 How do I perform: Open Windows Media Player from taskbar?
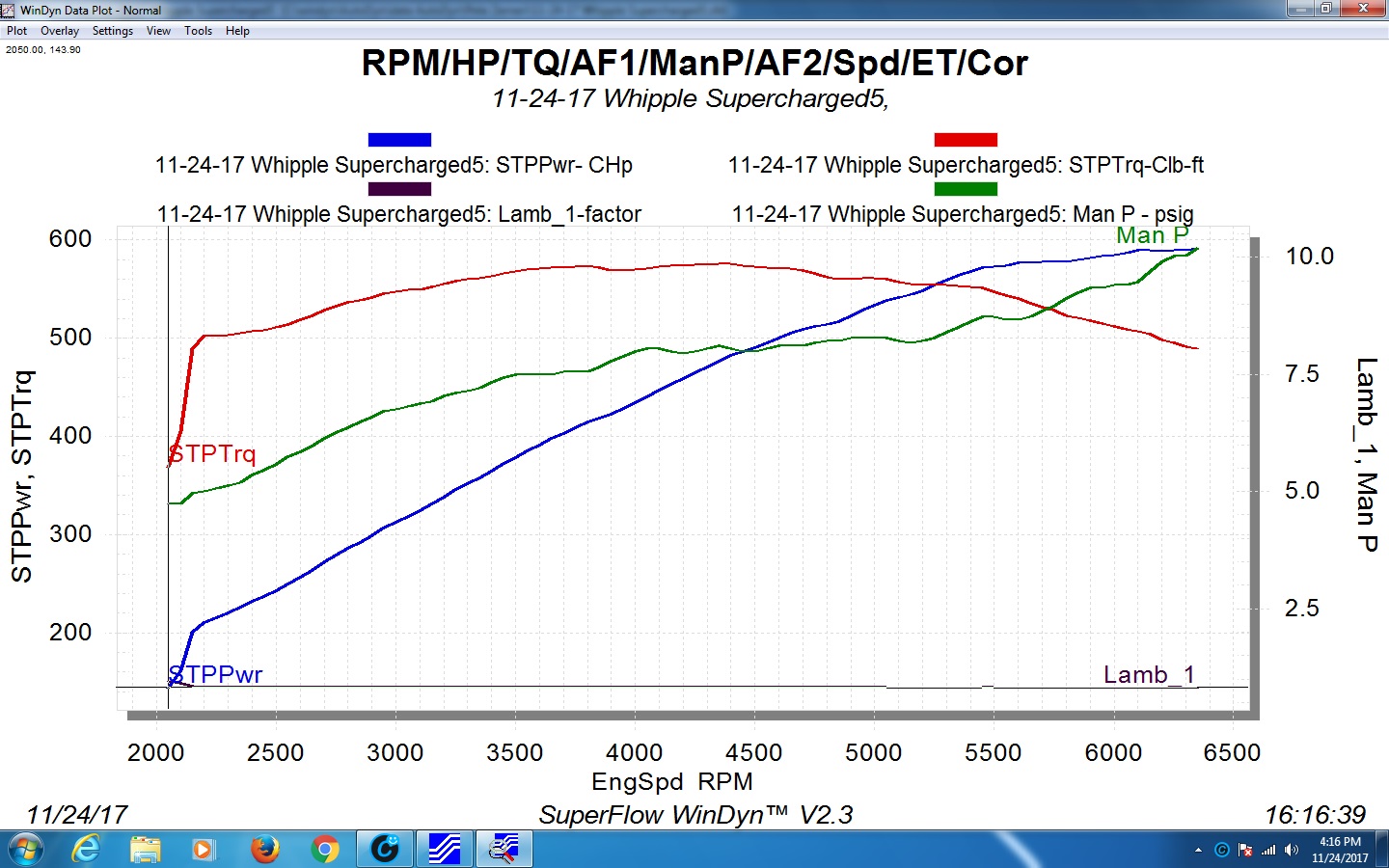pyautogui.click(x=203, y=850)
